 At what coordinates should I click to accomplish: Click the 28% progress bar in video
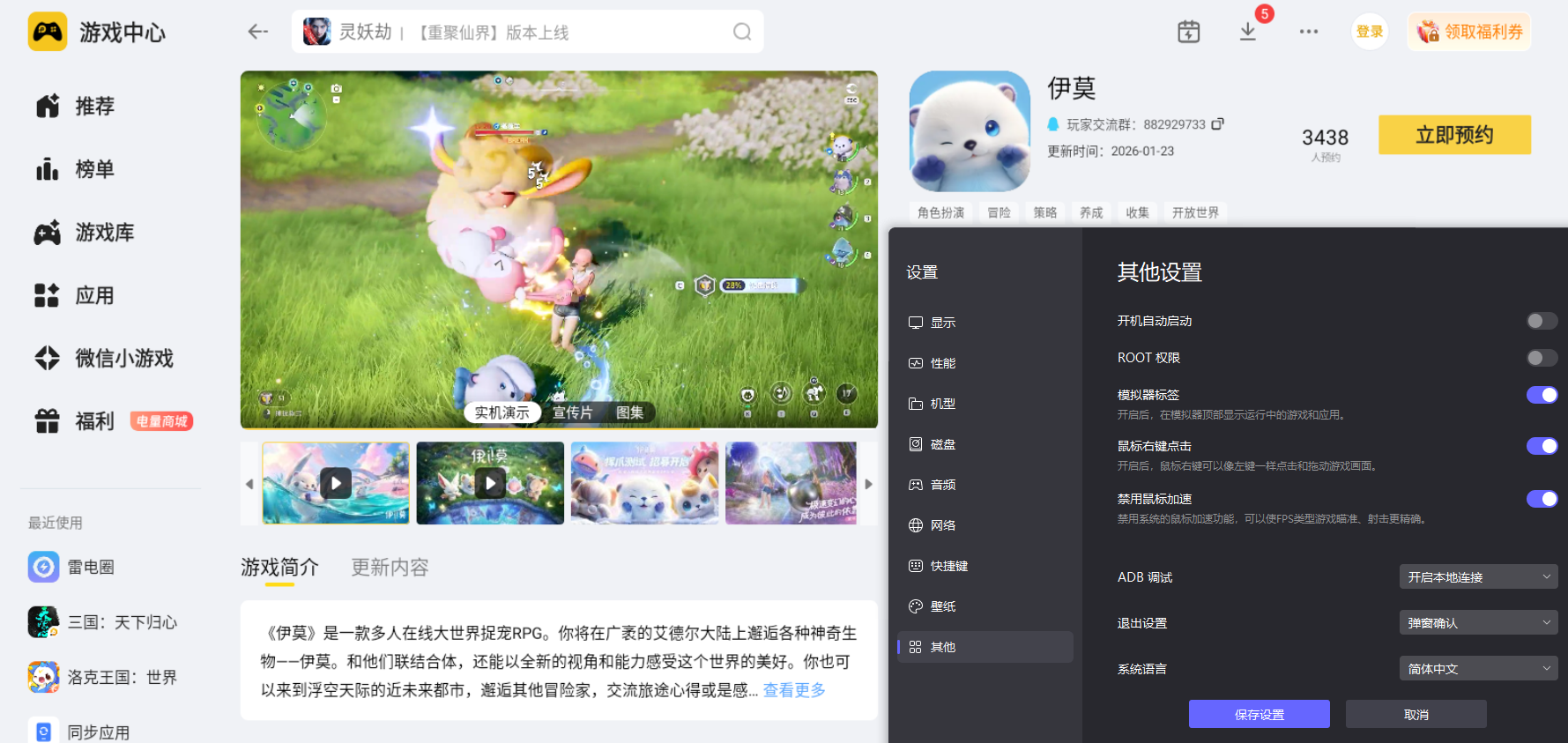click(x=760, y=286)
